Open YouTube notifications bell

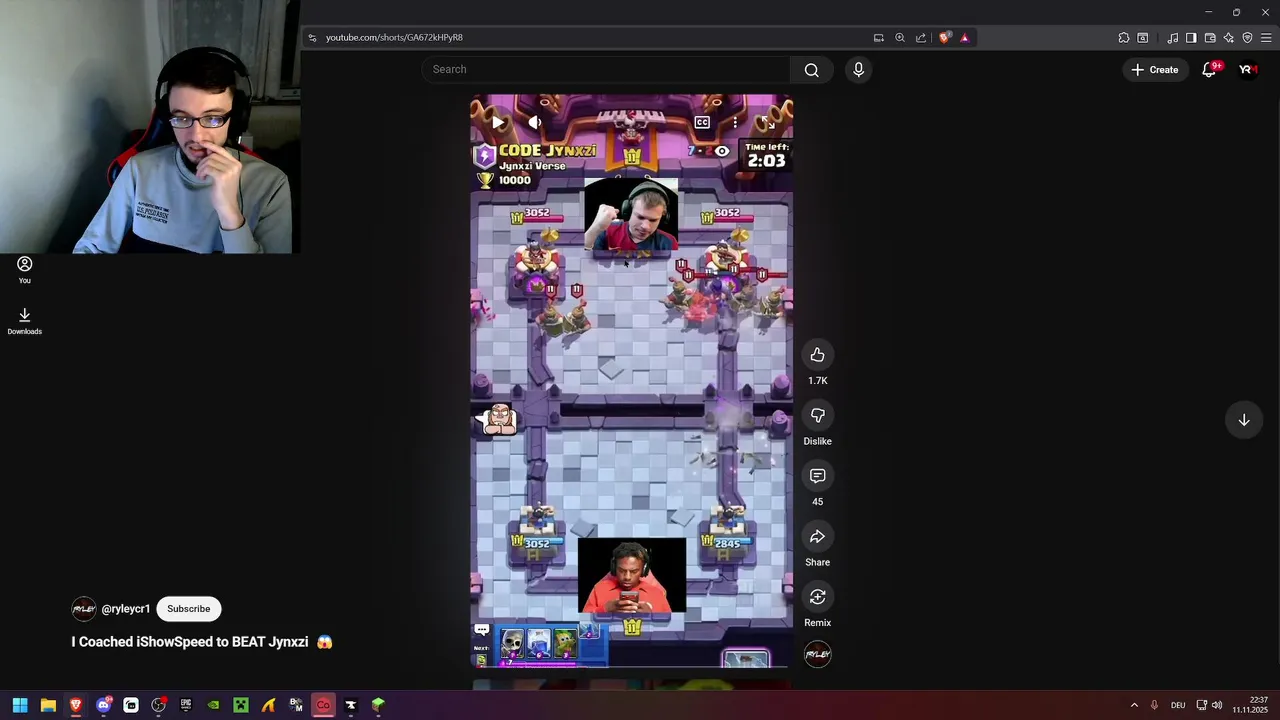tap(1210, 69)
